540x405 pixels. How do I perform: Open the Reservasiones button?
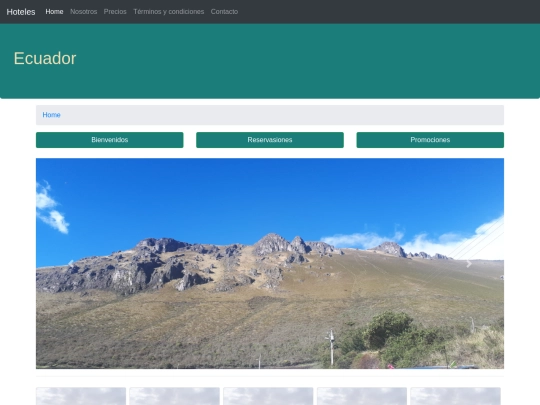point(270,140)
